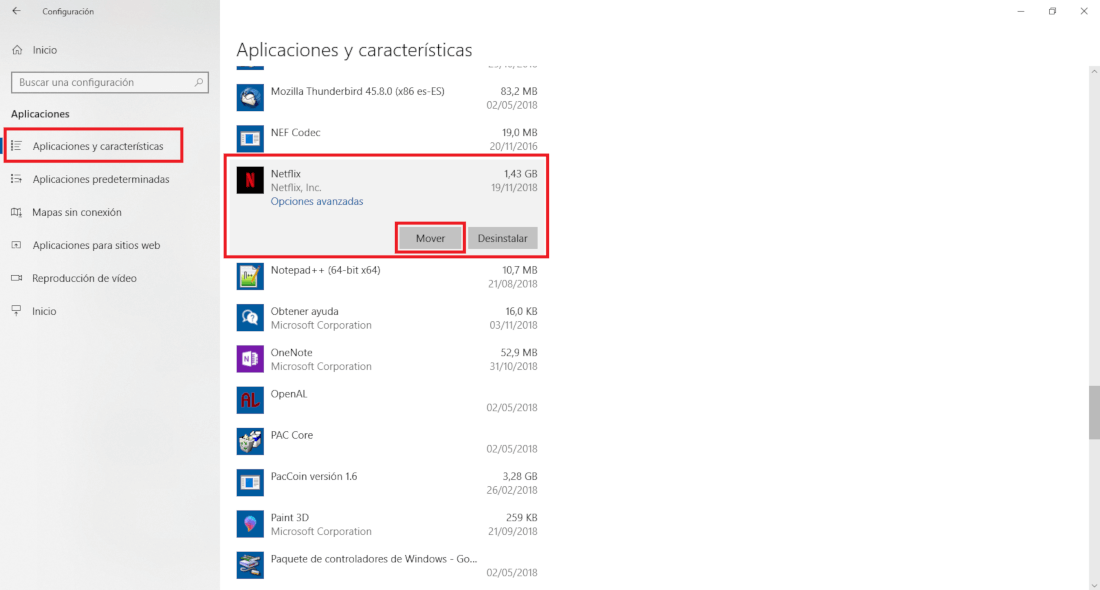Select the Obtener ayuda entry
The width and height of the screenshot is (1100, 590).
click(x=387, y=318)
